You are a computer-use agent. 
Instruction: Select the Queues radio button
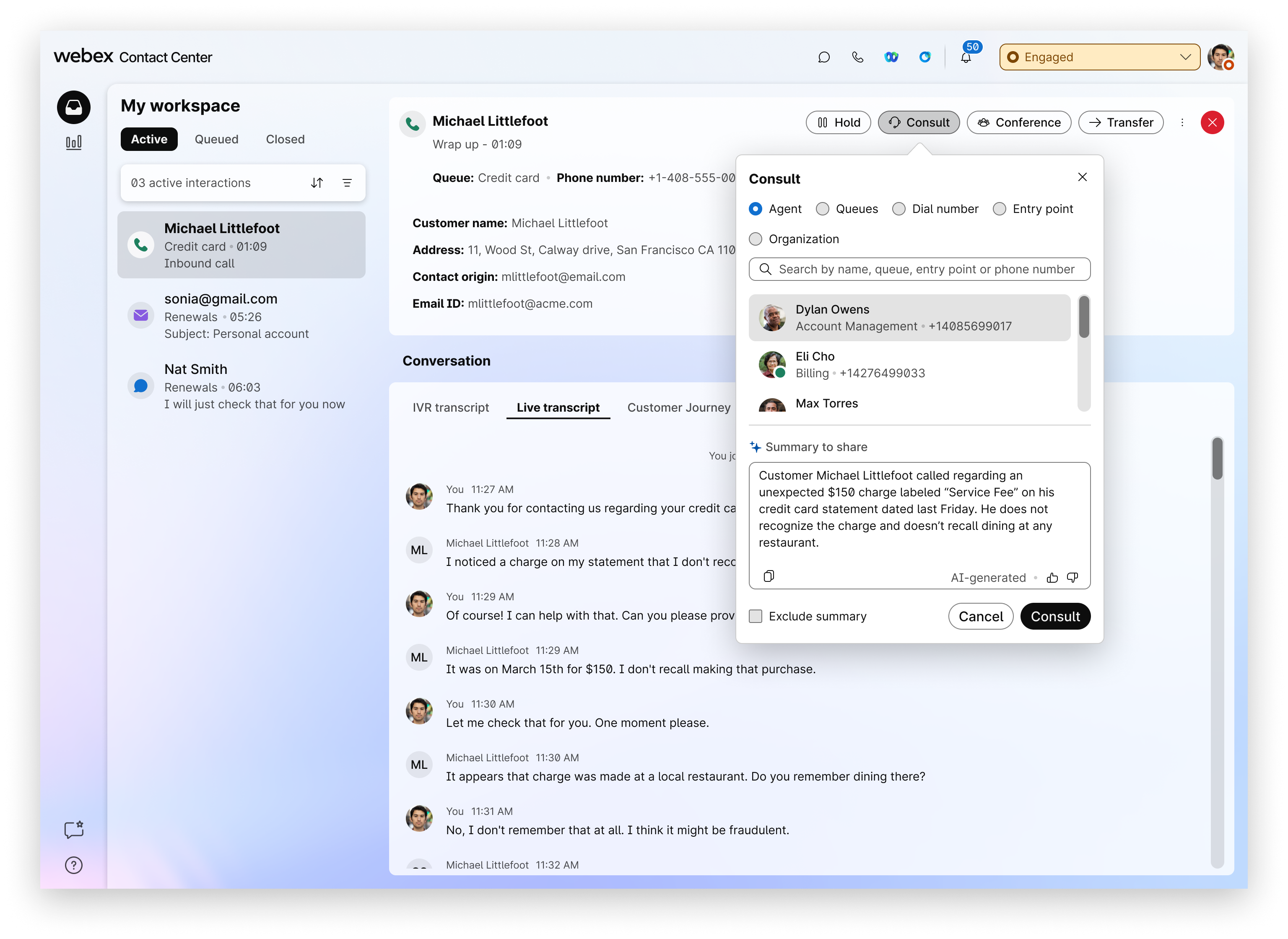822,209
